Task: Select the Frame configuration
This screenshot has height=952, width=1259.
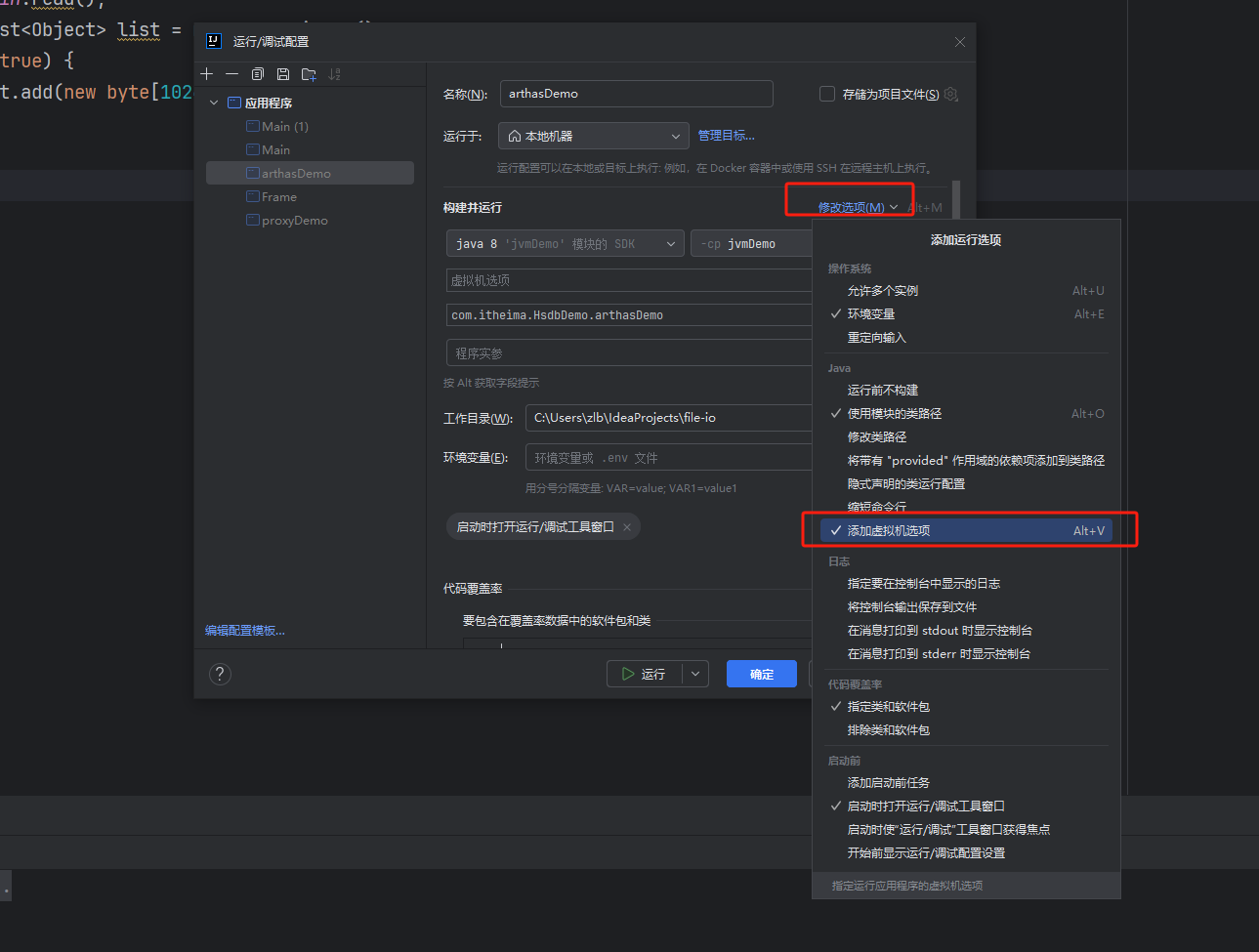Action: (x=310, y=197)
